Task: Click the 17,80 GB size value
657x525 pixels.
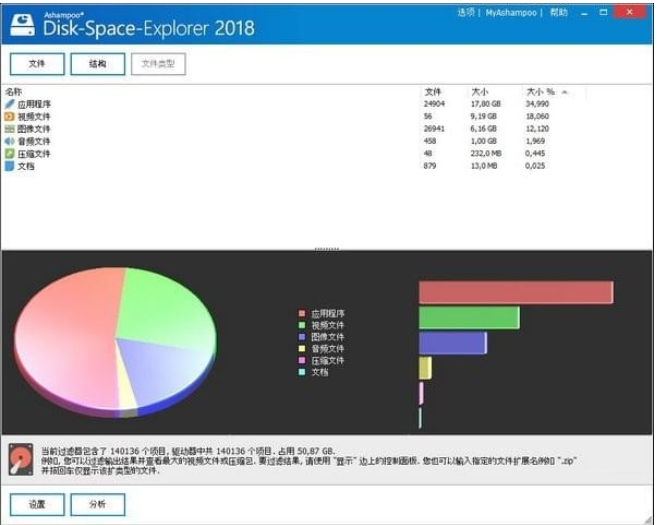Action: 486,103
